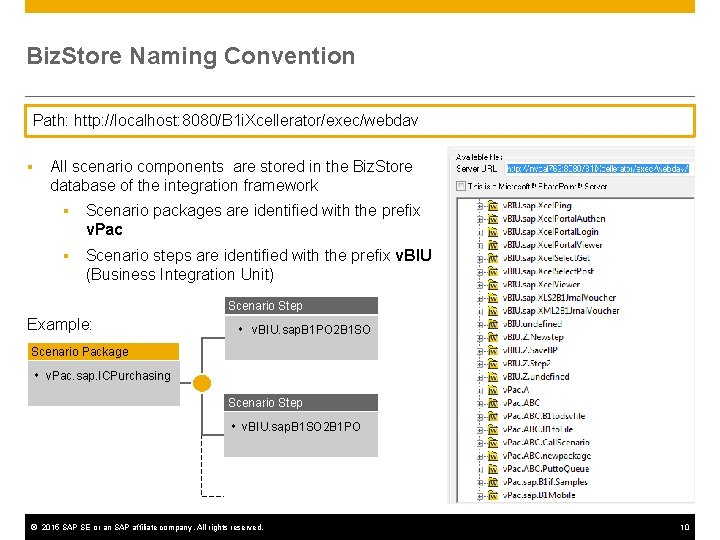Click the folder icon beside vBIU.sap.XcelPortalLogin
The height and width of the screenshot is (540, 720).
(x=493, y=232)
